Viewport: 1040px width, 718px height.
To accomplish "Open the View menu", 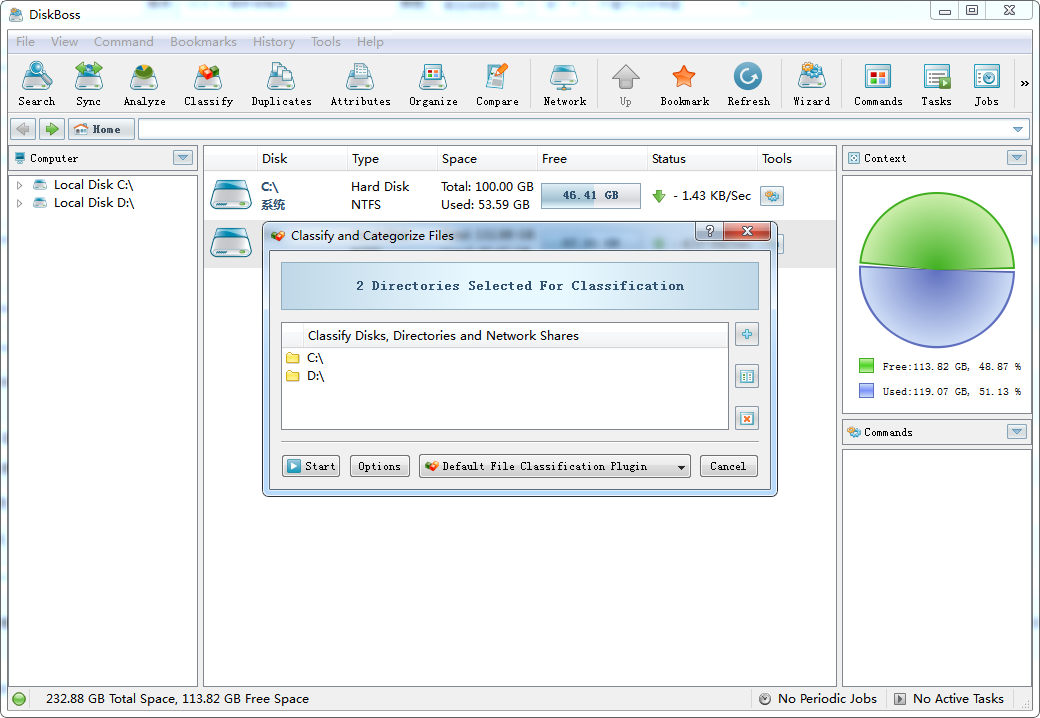I will (x=64, y=42).
